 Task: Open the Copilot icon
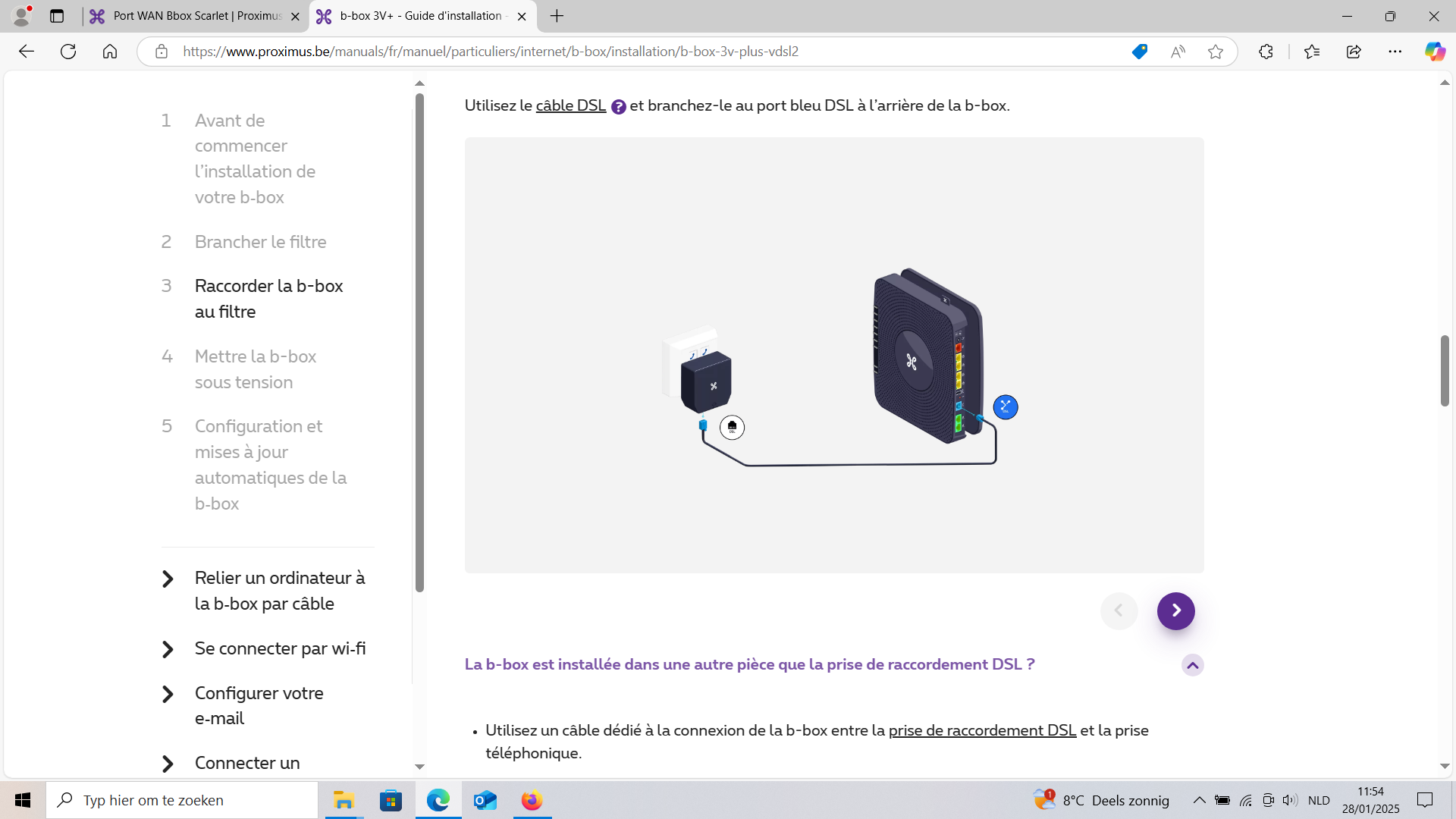pos(1435,52)
